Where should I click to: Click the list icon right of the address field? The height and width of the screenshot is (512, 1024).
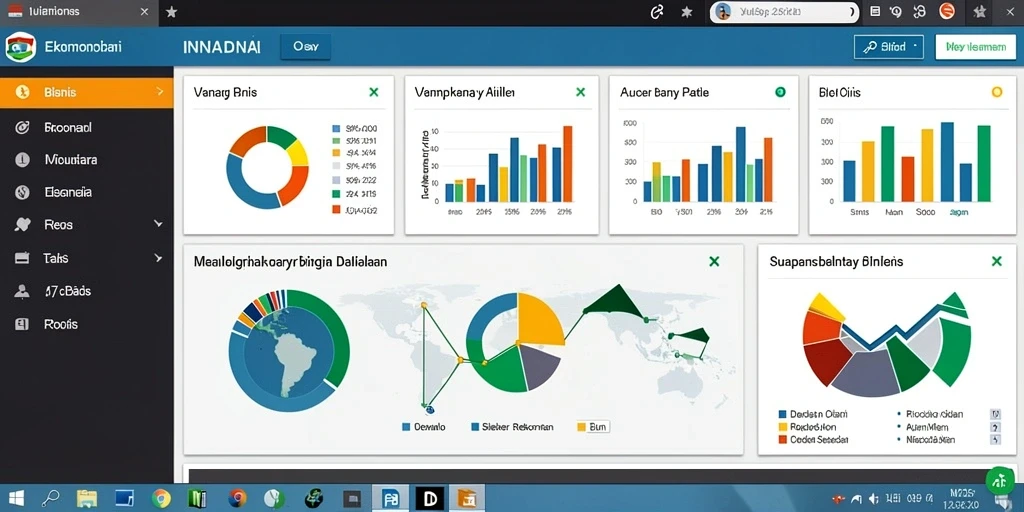(875, 11)
